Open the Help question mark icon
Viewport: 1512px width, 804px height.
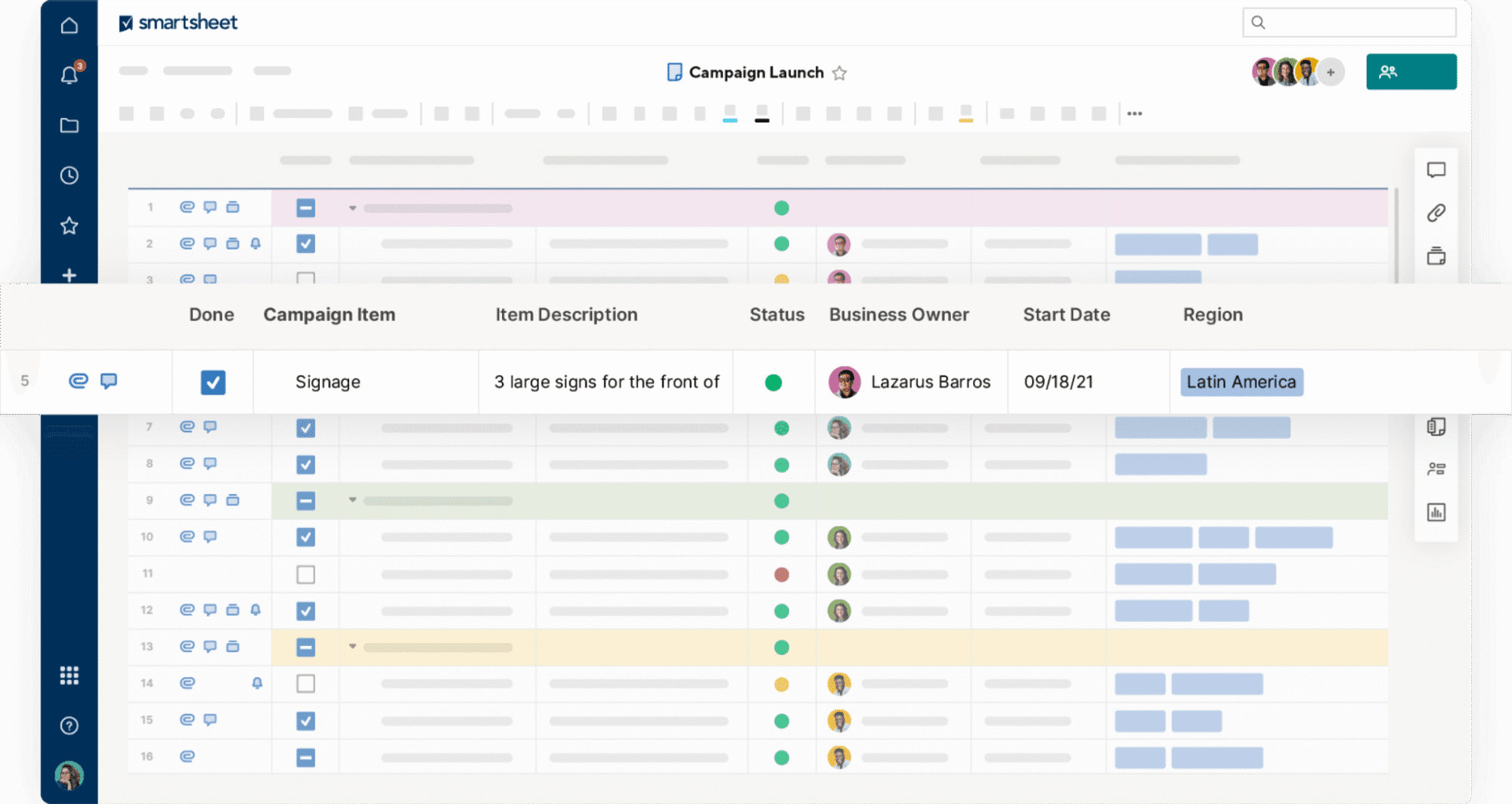pos(69,725)
